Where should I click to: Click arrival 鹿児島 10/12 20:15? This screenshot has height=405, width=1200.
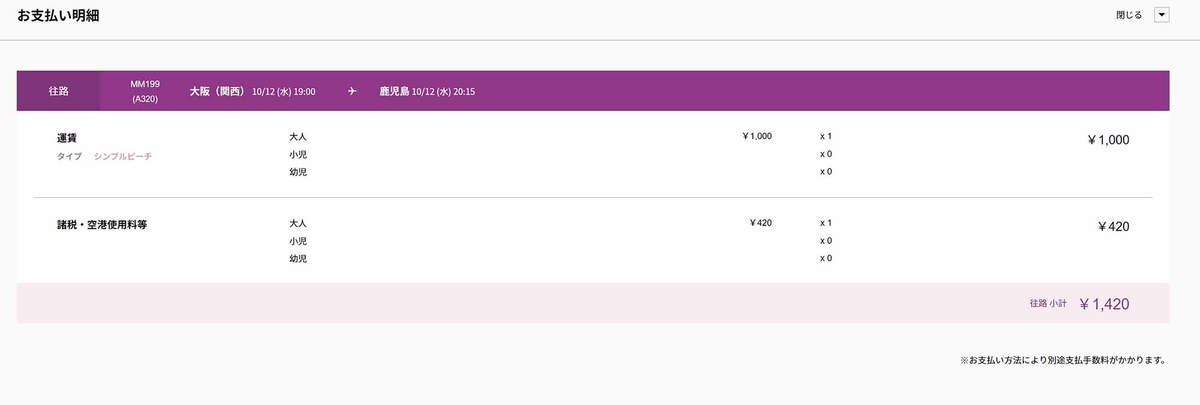427,91
